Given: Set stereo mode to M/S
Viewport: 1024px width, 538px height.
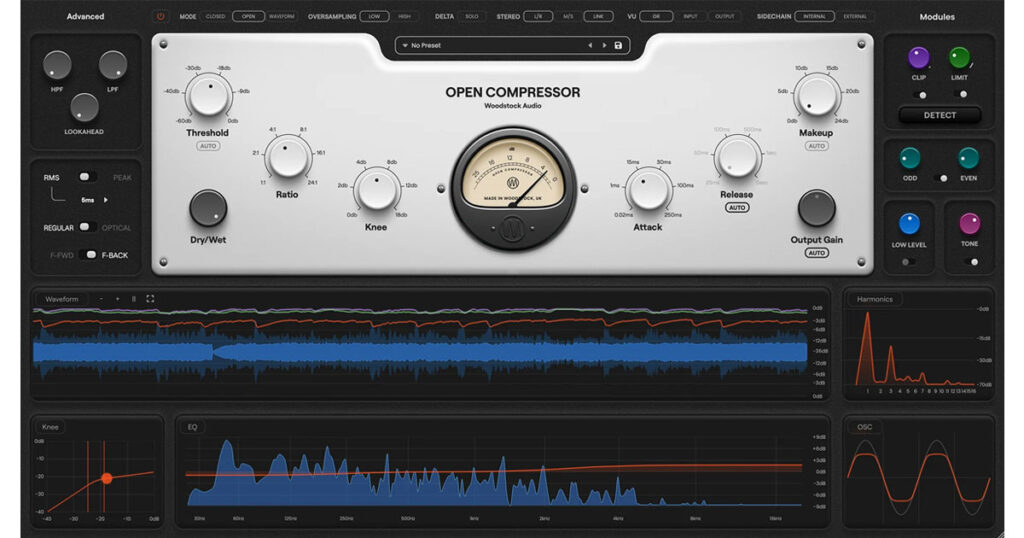Looking at the screenshot, I should (568, 16).
